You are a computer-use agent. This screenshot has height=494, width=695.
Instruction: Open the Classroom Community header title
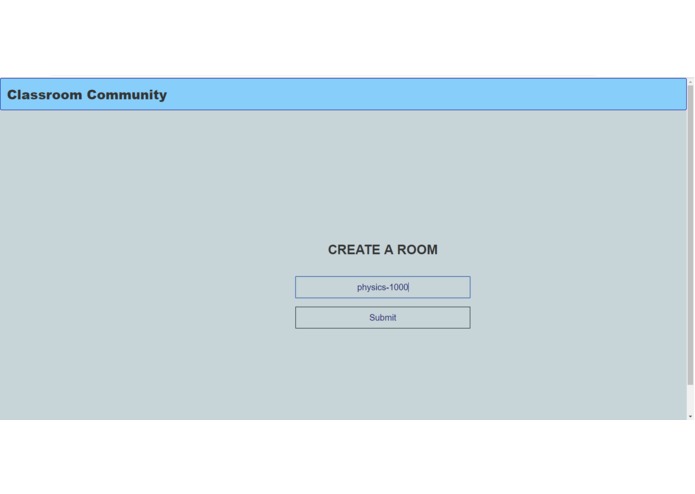tap(87, 94)
